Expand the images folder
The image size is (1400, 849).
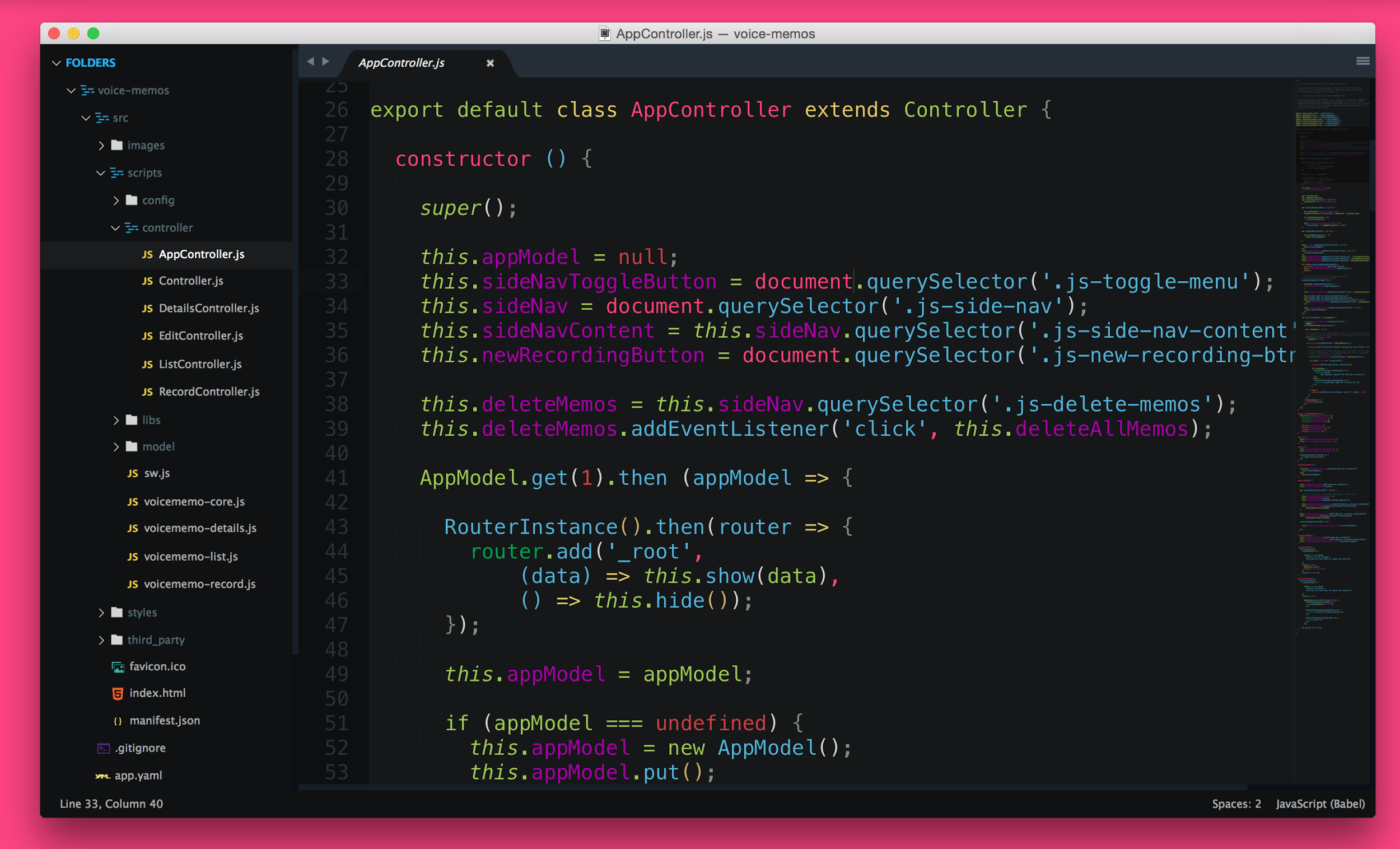click(101, 146)
